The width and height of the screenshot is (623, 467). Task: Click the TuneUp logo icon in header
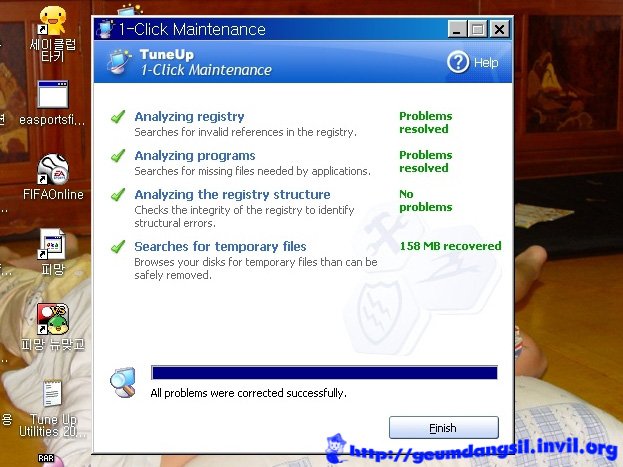pos(119,62)
